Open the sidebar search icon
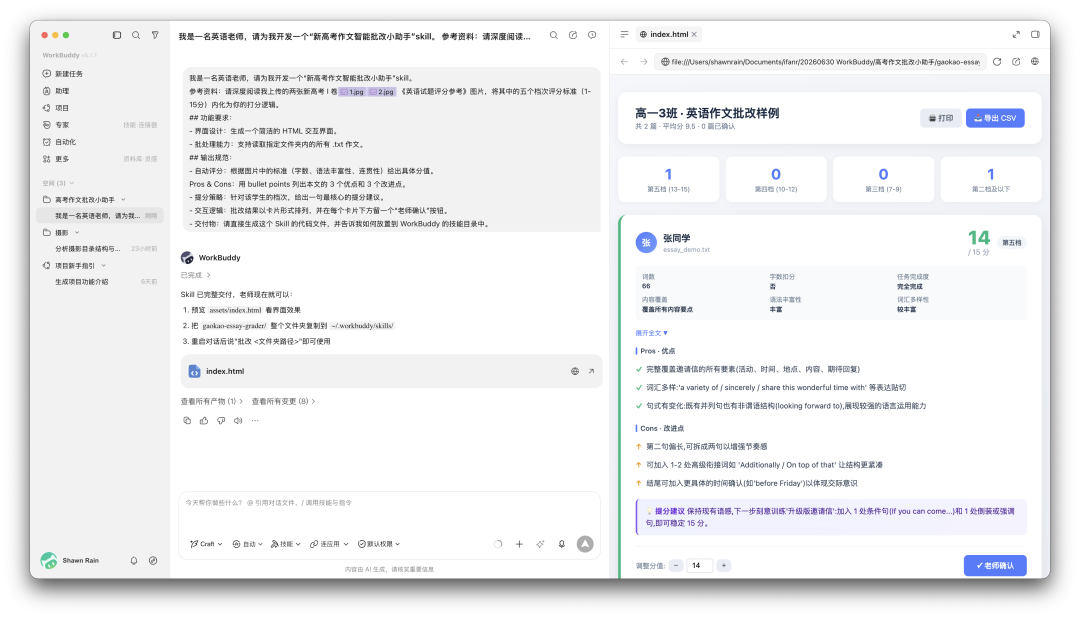Screen dimensions: 1080x618 coord(136,35)
